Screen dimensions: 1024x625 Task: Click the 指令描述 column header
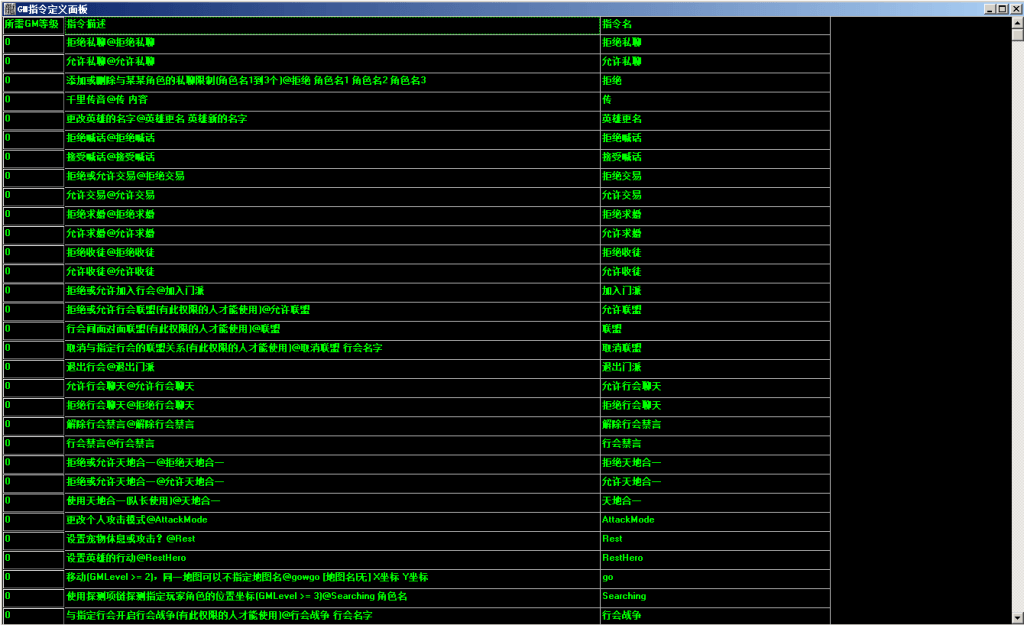point(331,24)
